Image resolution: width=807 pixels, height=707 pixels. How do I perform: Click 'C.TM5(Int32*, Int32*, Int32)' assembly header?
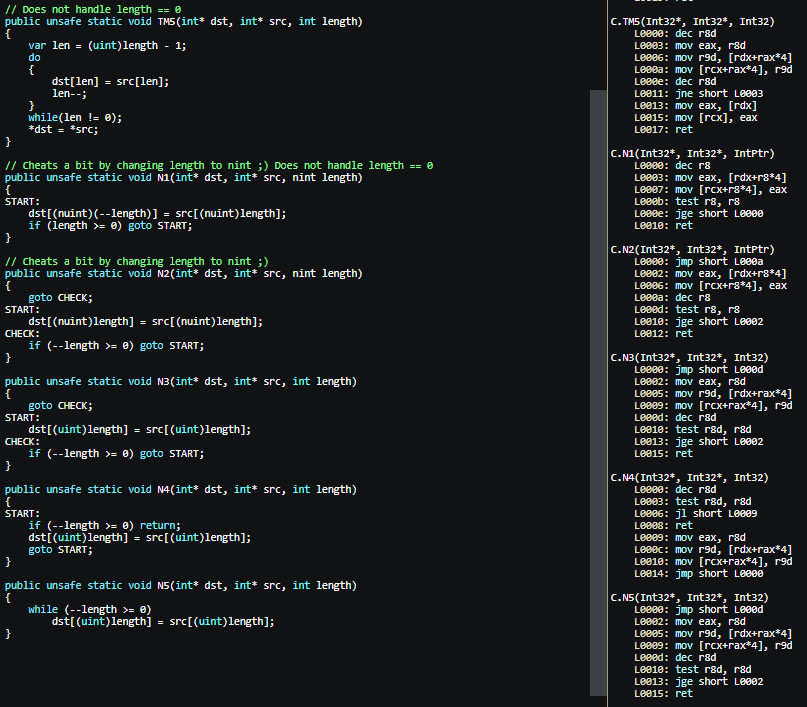(692, 22)
